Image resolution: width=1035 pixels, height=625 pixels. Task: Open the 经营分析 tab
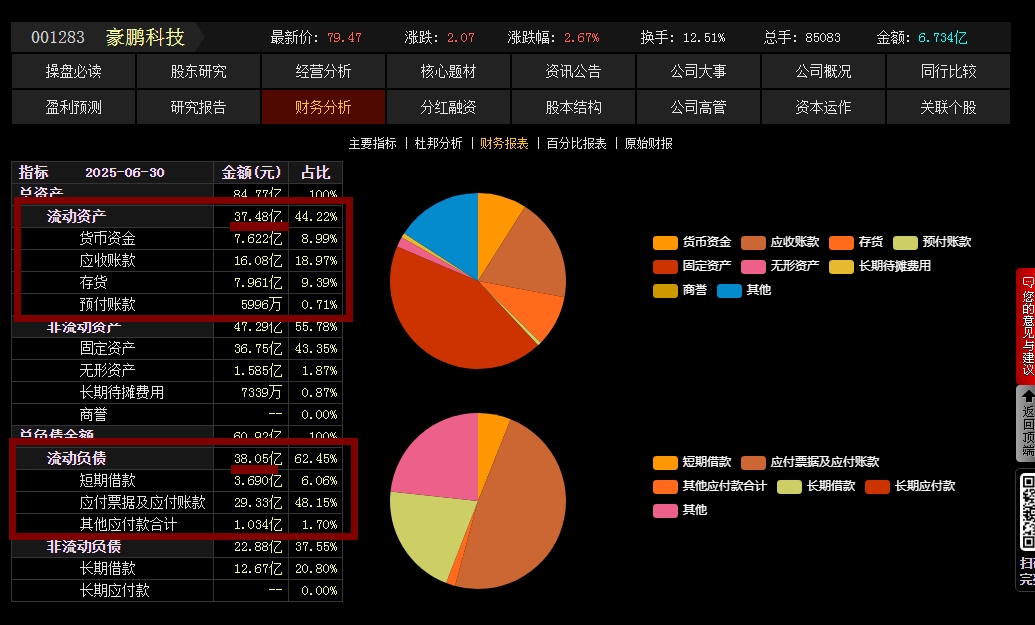323,71
